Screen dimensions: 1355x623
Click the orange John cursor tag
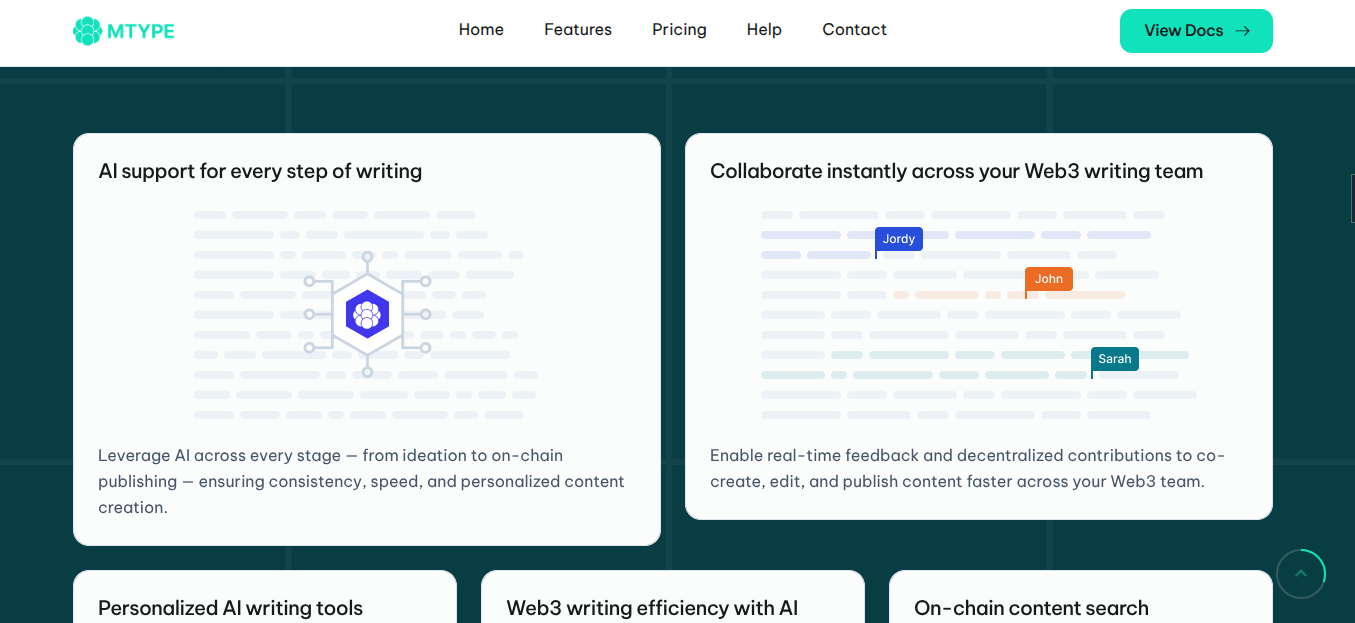[x=1048, y=279]
